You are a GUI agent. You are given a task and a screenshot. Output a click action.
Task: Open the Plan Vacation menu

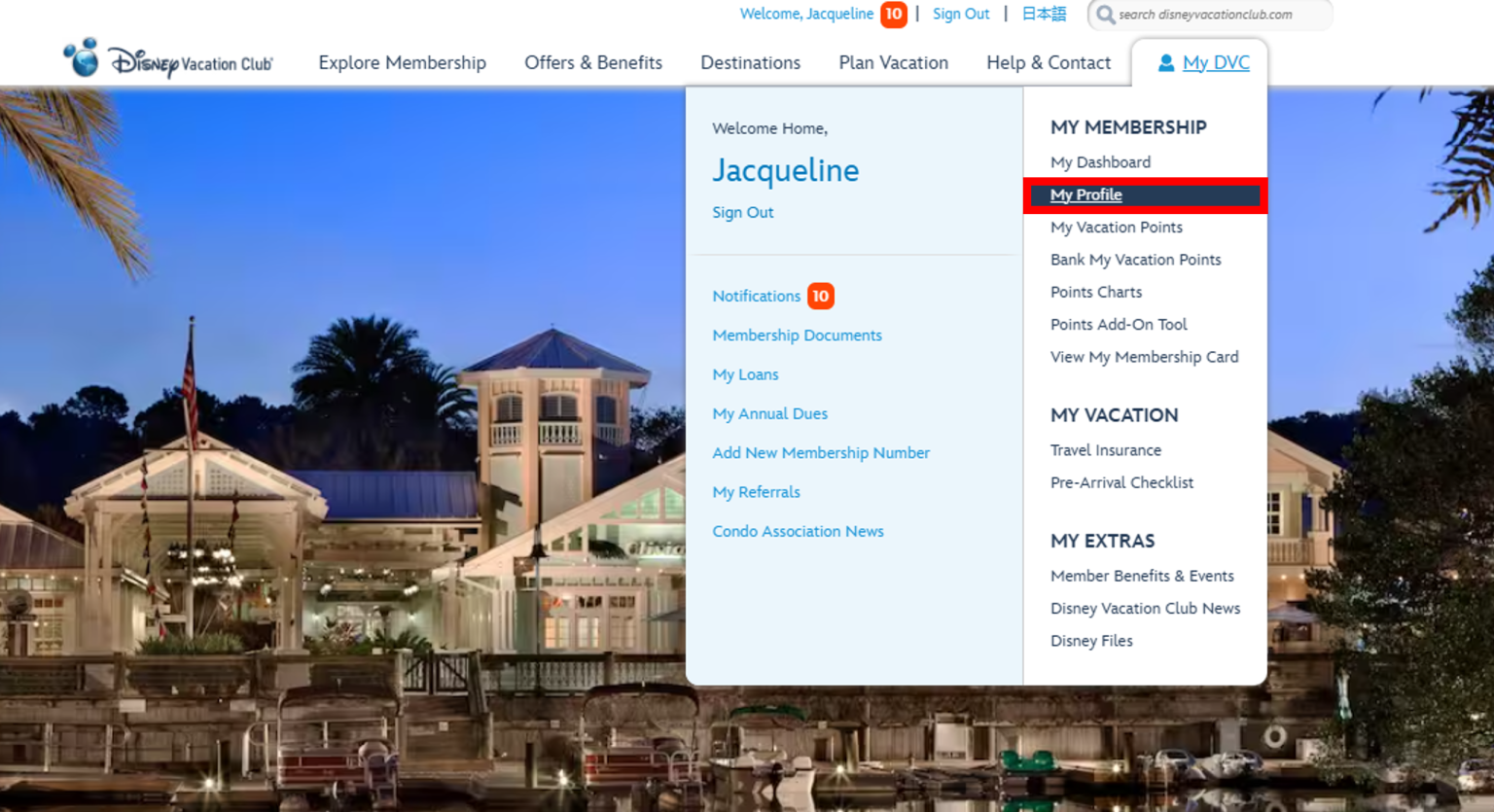893,62
